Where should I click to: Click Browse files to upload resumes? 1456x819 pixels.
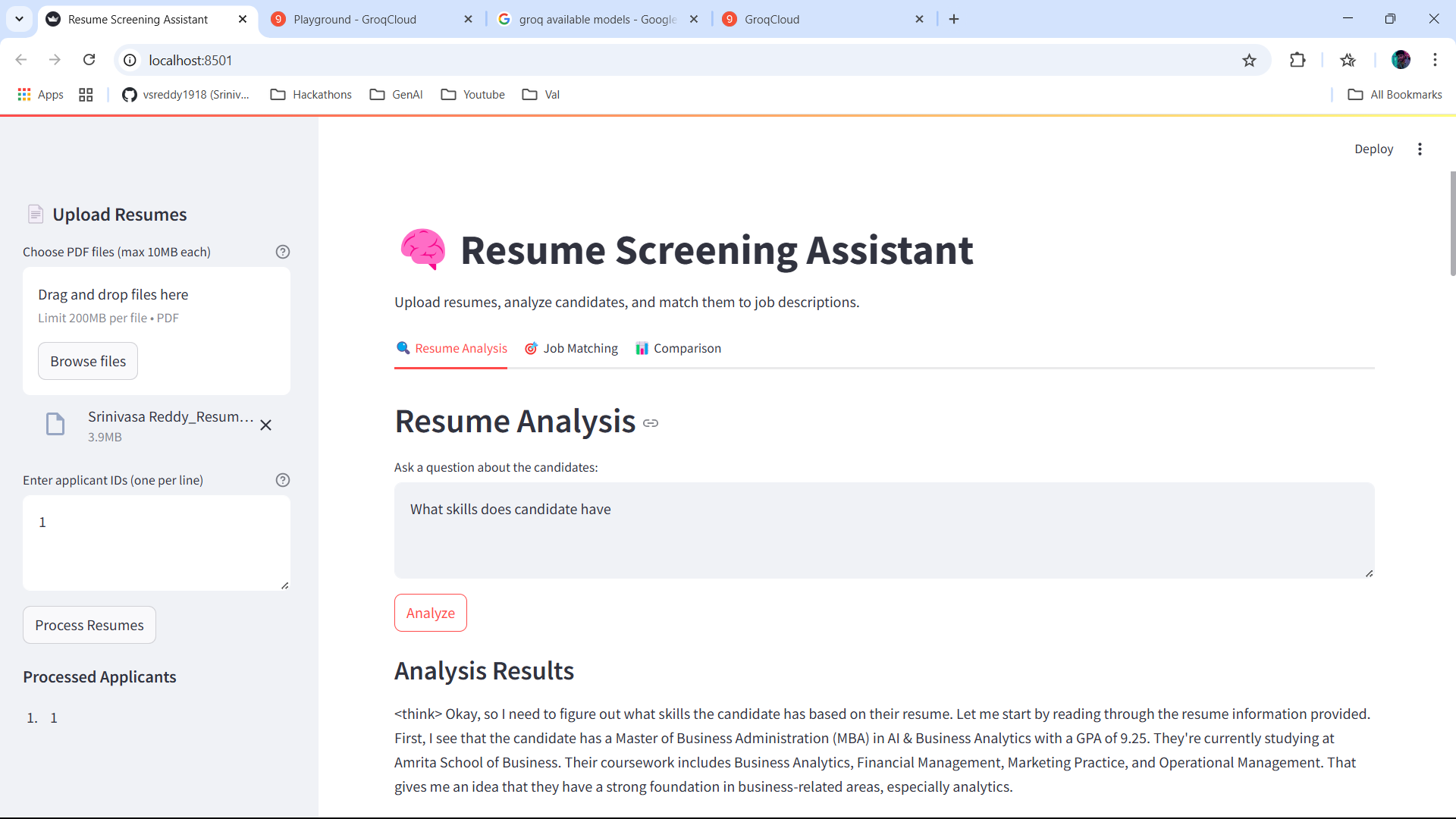tap(88, 362)
